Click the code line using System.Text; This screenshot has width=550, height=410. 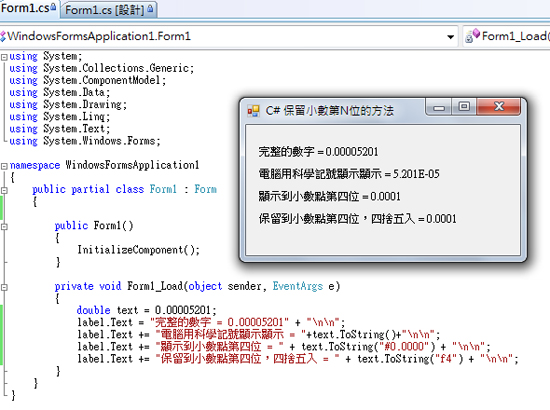pos(60,129)
